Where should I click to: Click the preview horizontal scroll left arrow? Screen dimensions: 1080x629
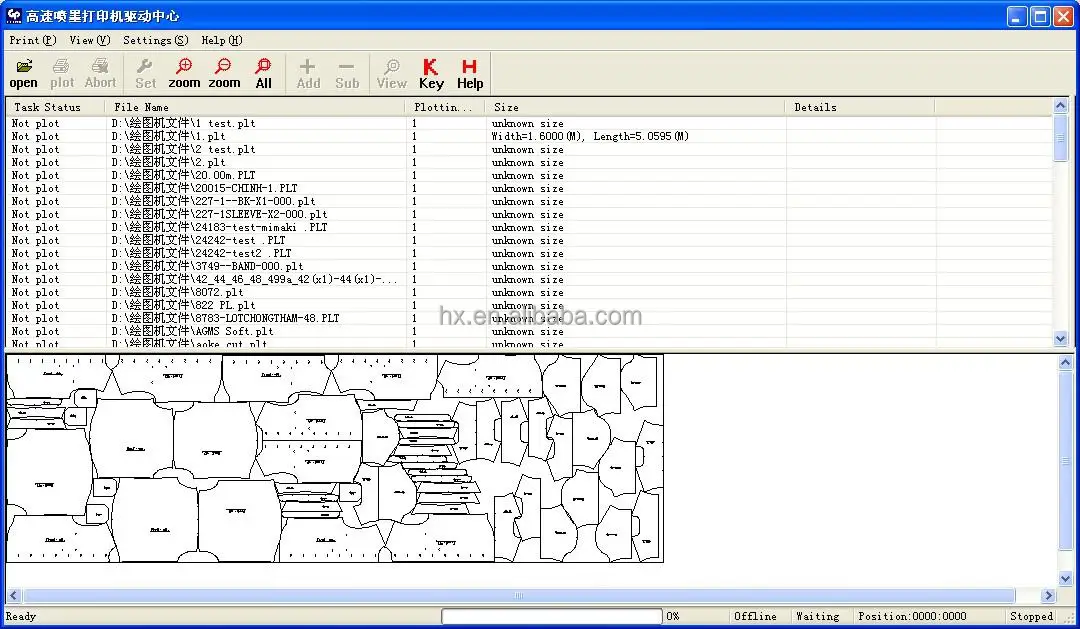pyautogui.click(x=13, y=595)
